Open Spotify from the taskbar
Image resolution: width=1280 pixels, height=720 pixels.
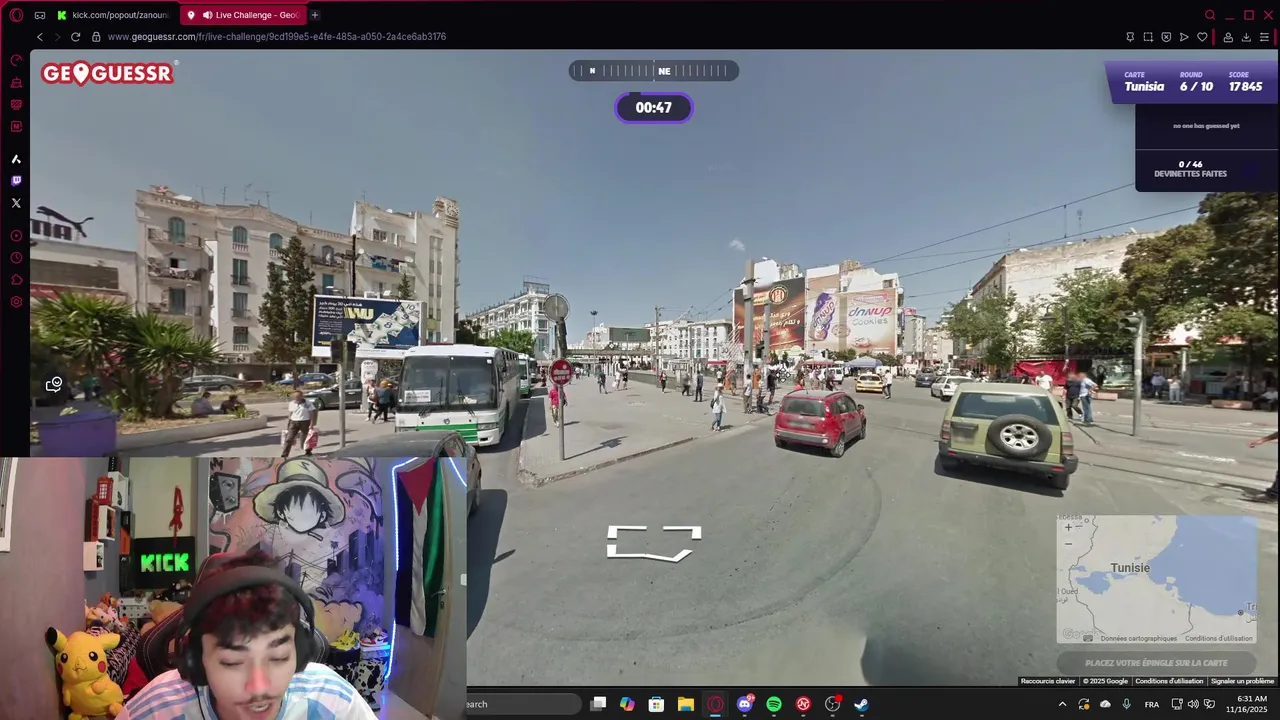[774, 704]
